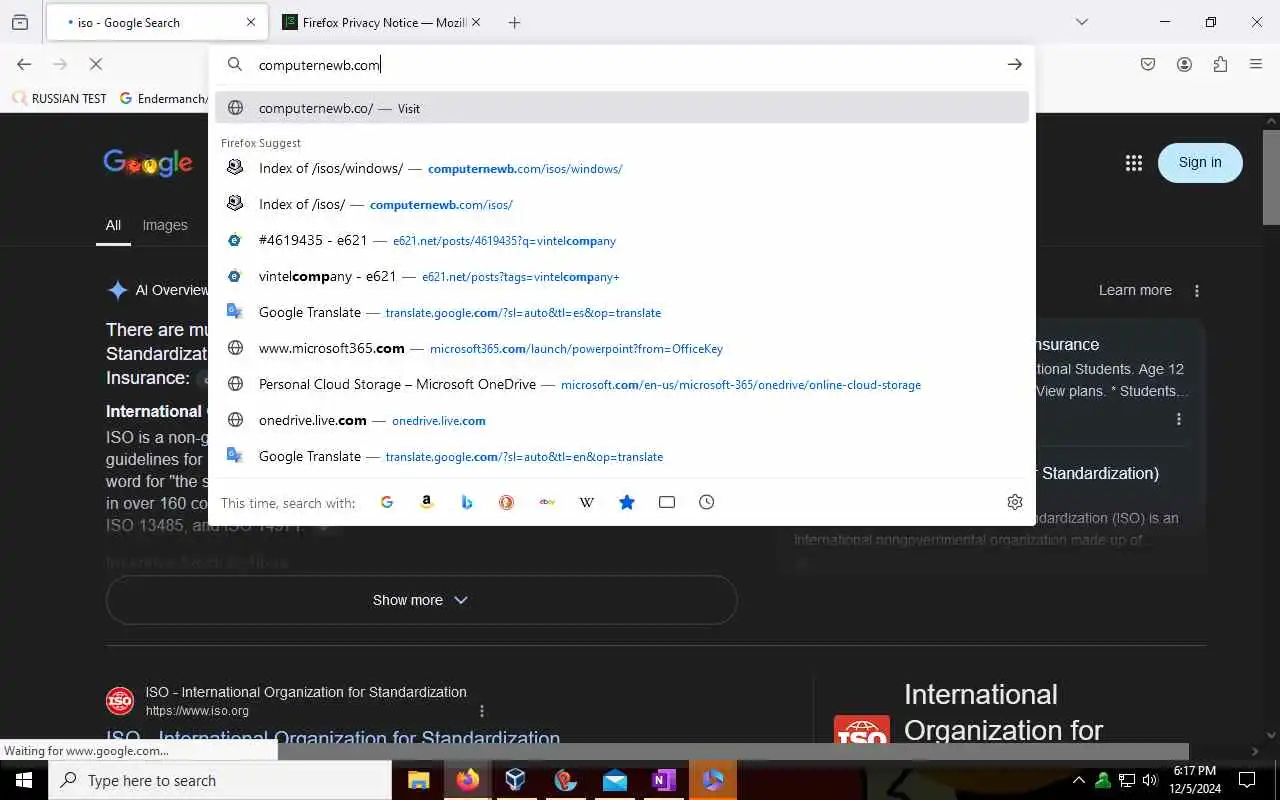Click the Go arrow in the address bar

tap(1014, 64)
